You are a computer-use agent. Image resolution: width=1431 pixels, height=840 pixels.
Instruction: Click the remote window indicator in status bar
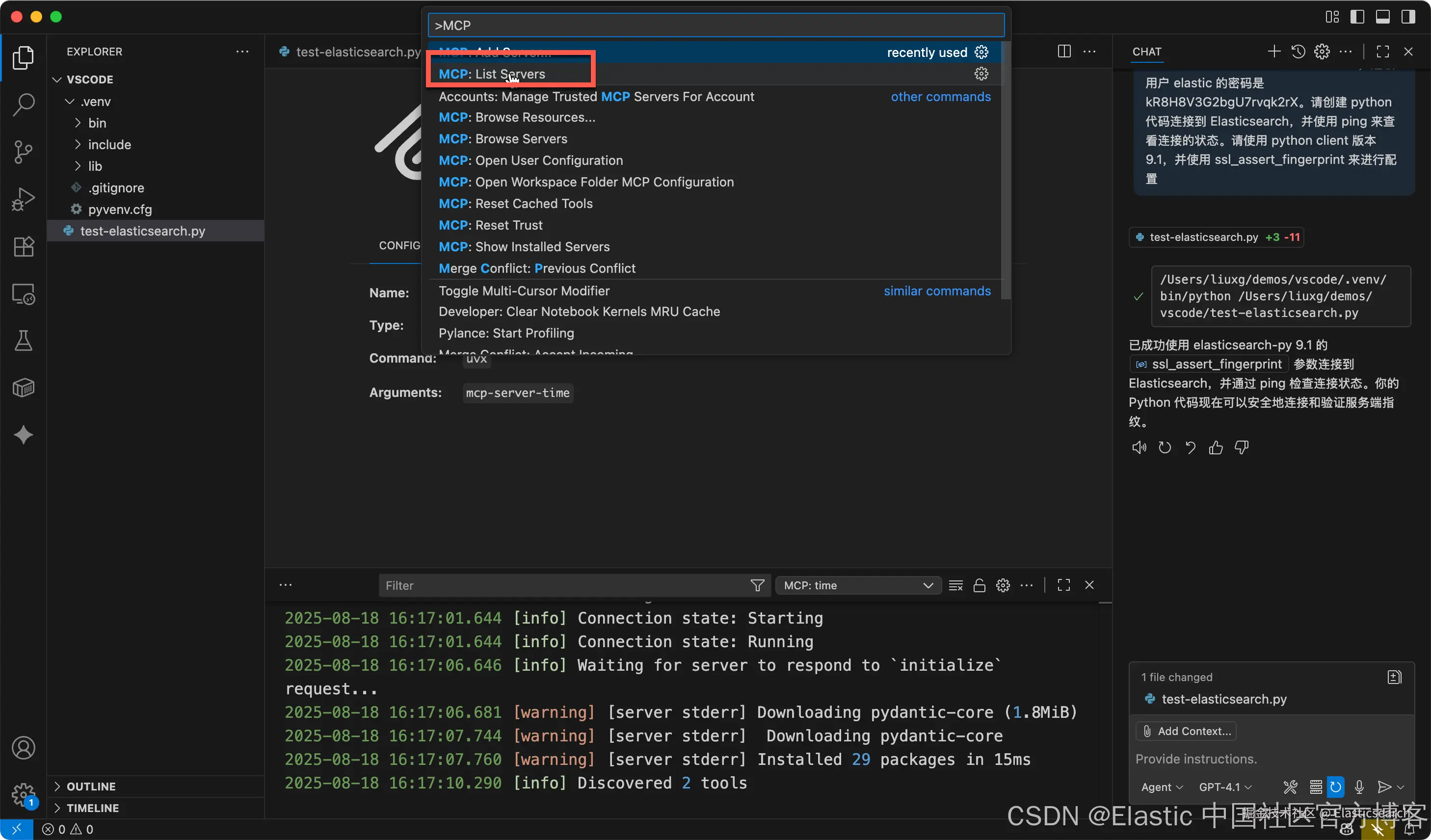coord(17,829)
